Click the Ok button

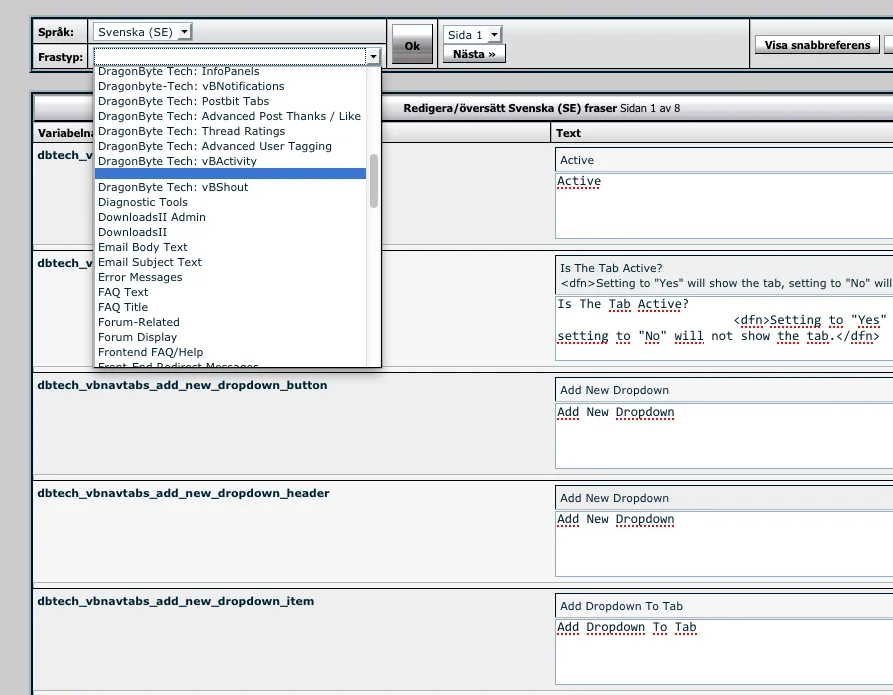pyautogui.click(x=412, y=46)
